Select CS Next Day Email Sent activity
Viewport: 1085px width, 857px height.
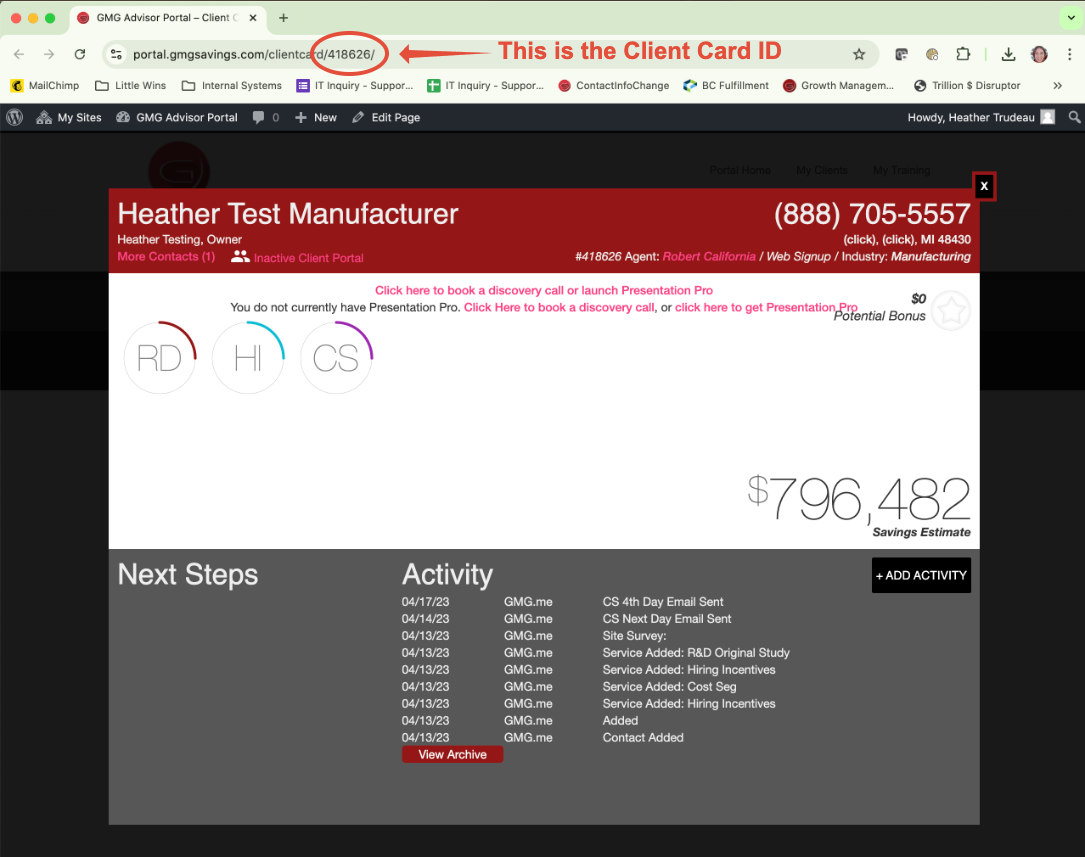click(x=666, y=619)
